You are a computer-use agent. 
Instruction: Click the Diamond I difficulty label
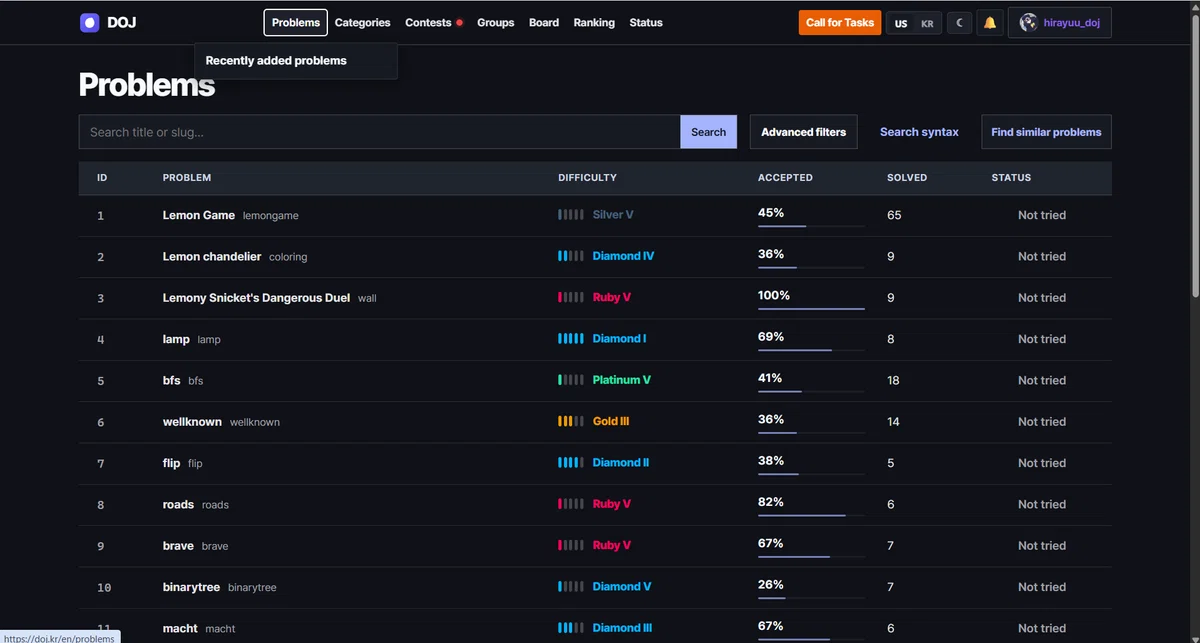click(619, 339)
